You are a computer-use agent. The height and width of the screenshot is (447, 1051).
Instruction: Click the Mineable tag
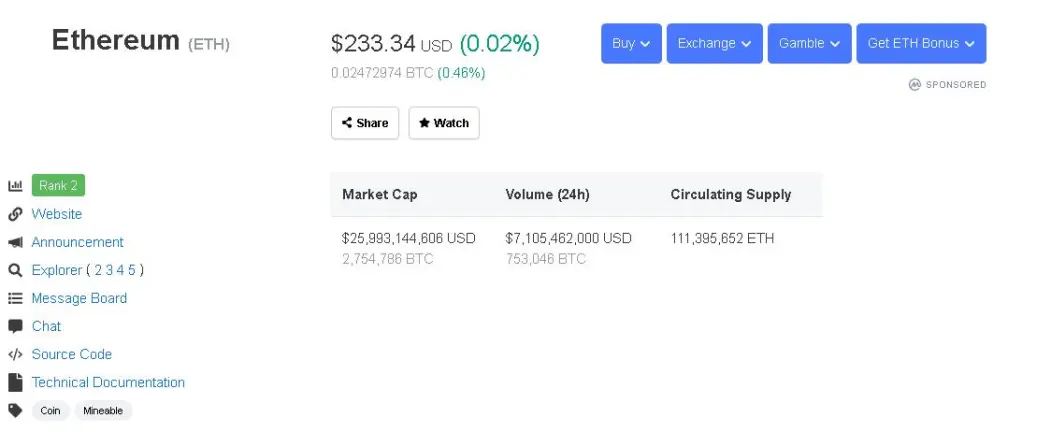pyautogui.click(x=103, y=411)
